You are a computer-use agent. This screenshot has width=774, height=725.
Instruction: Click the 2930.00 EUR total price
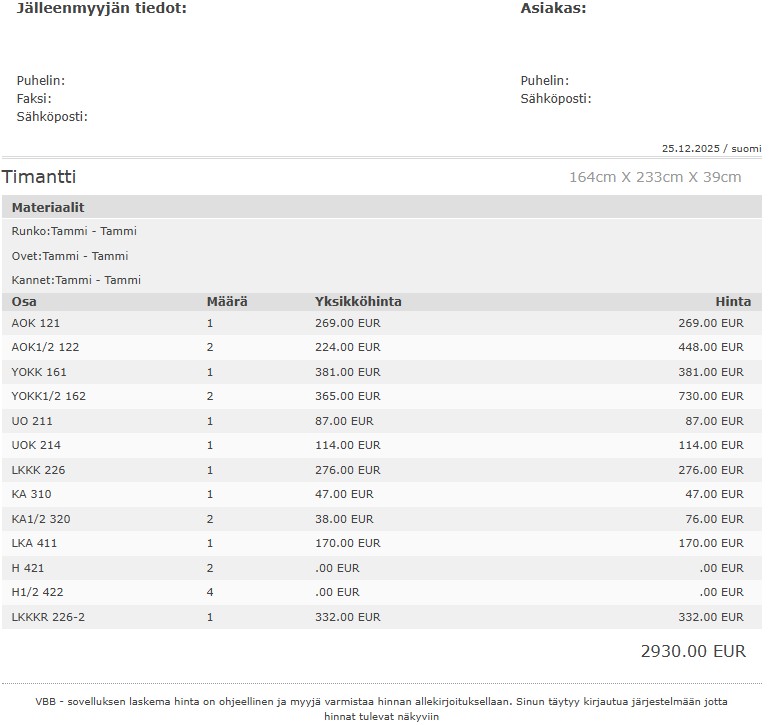pos(693,652)
